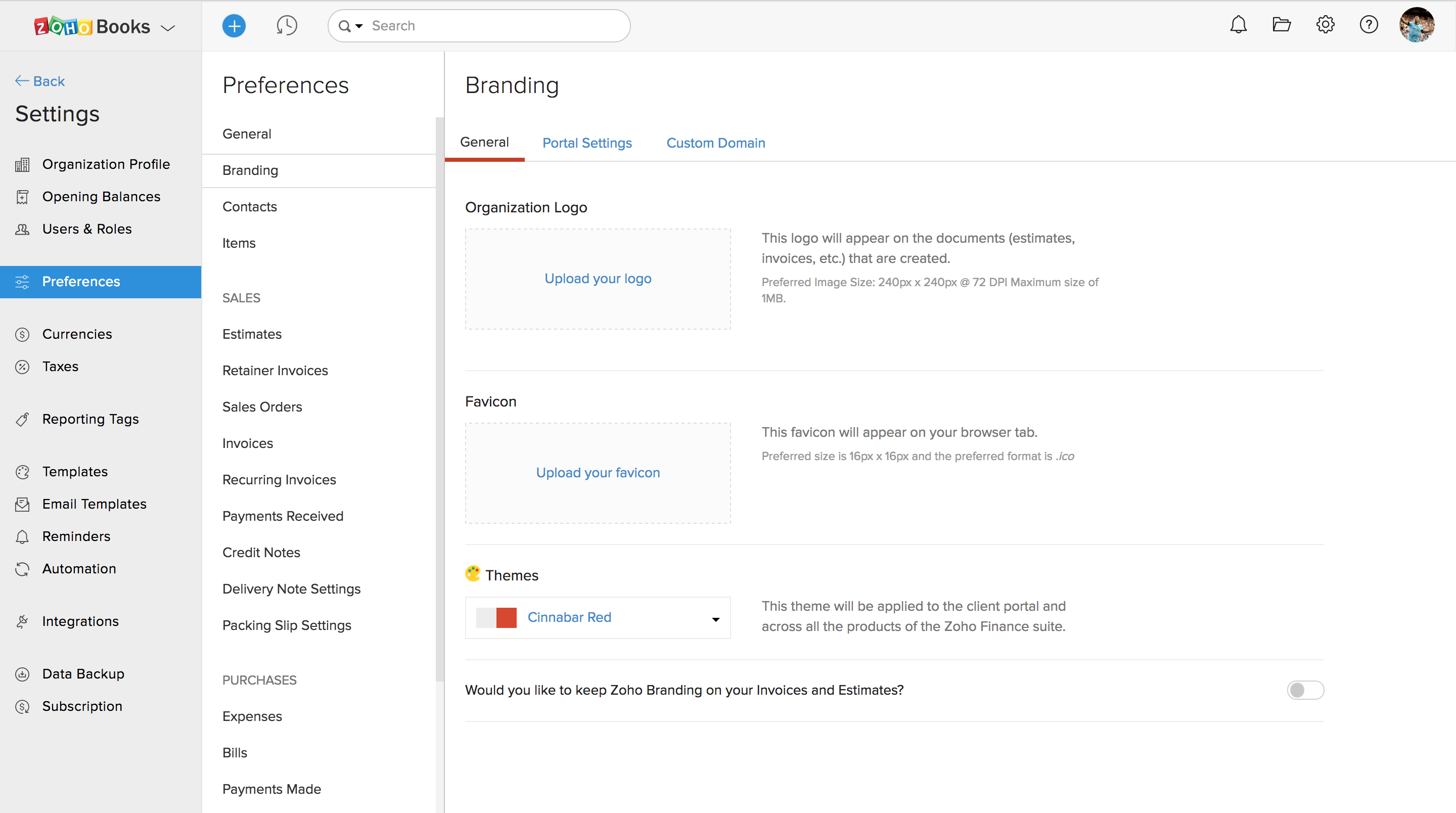Click the Preferences sliders icon
This screenshot has width=1456, height=813.
(22, 282)
